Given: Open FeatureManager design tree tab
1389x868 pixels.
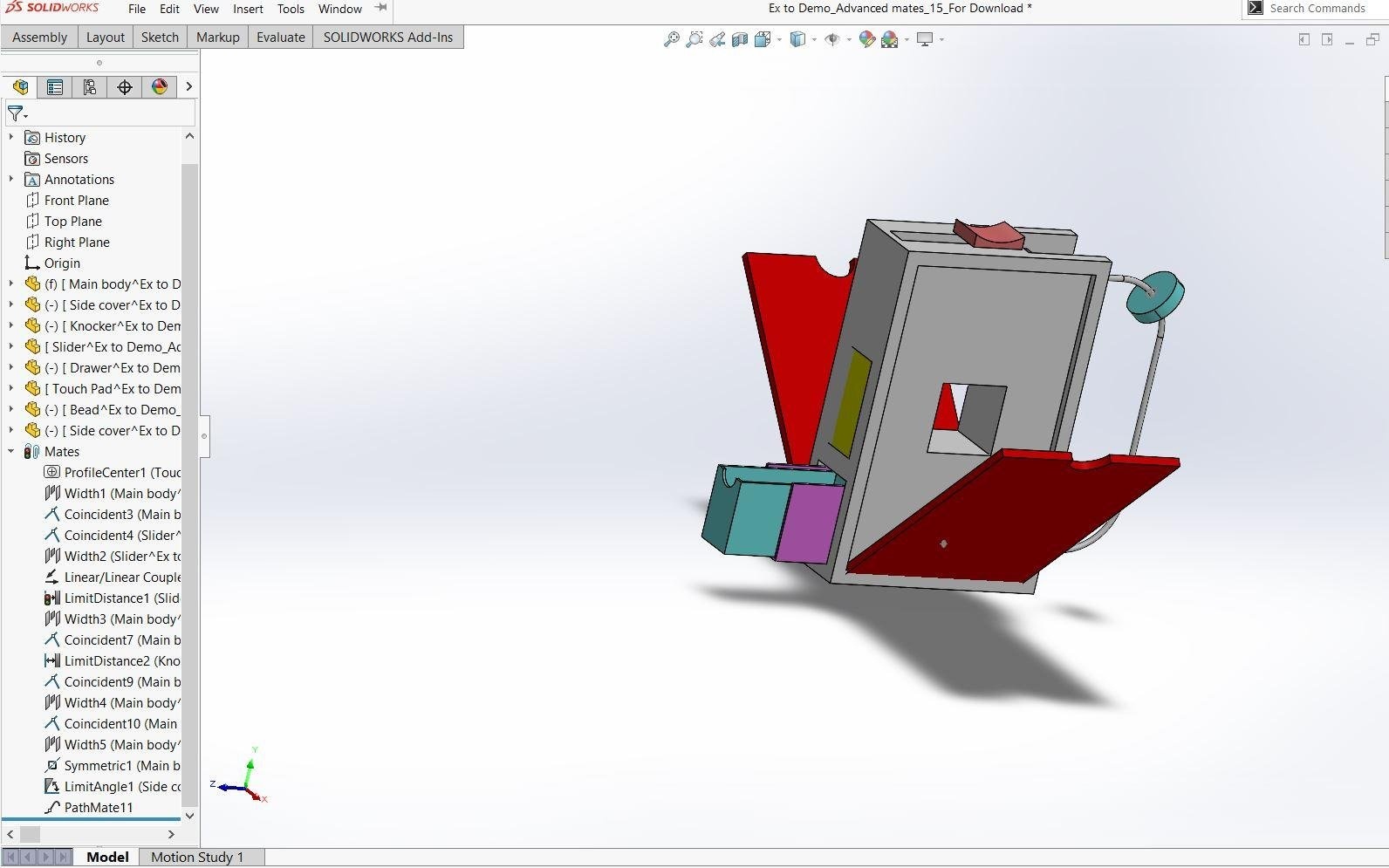Looking at the screenshot, I should click(20, 86).
